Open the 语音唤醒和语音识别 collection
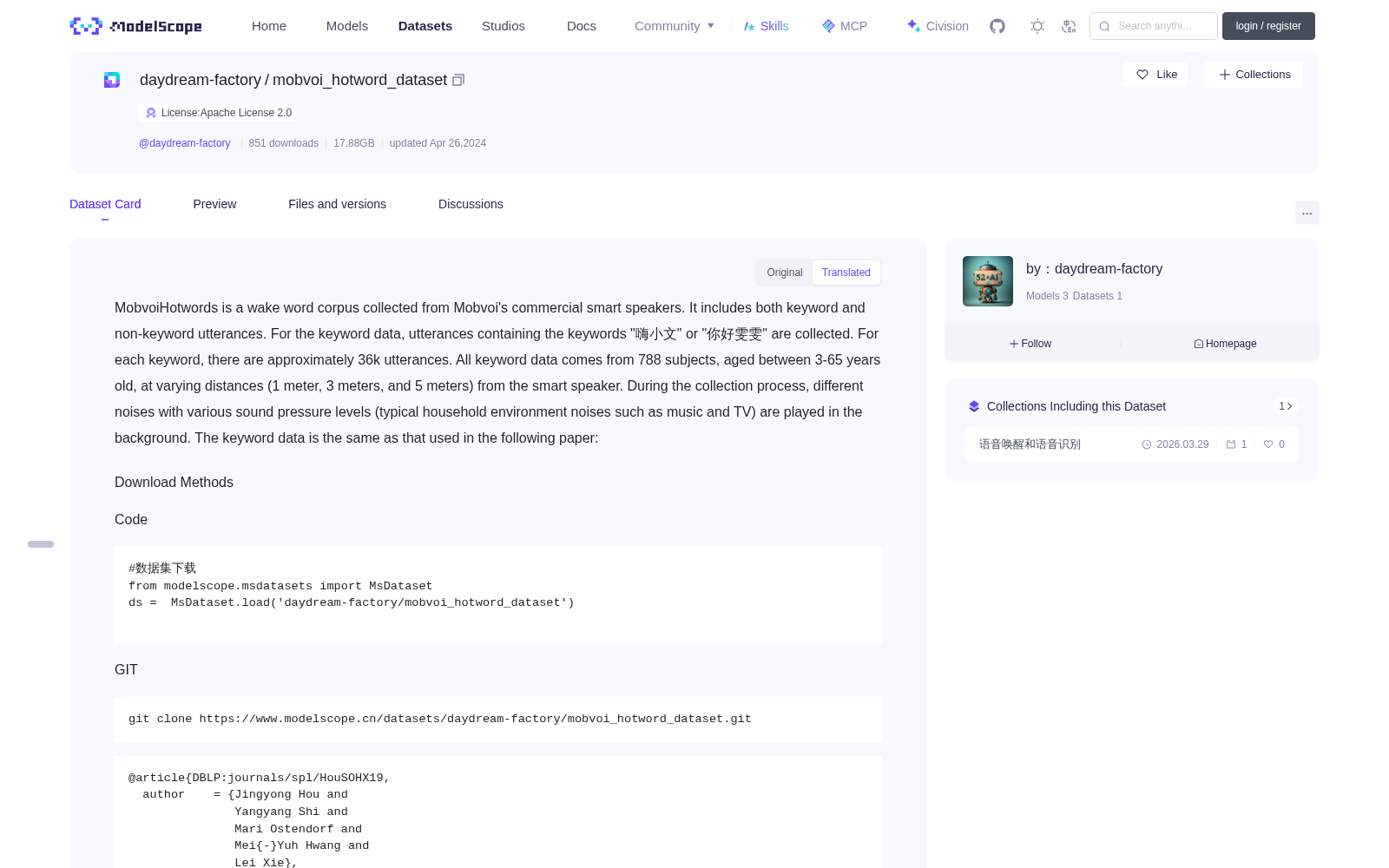Screen dimensions: 1389x868 1030,444
